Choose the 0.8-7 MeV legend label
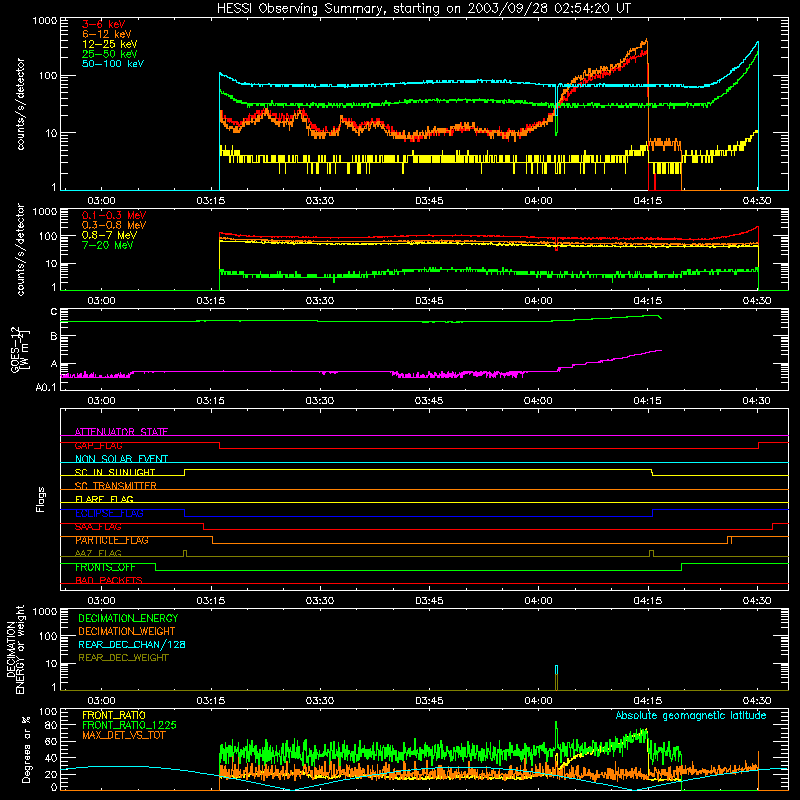Screen dimensions: 800x800 [x=109, y=235]
